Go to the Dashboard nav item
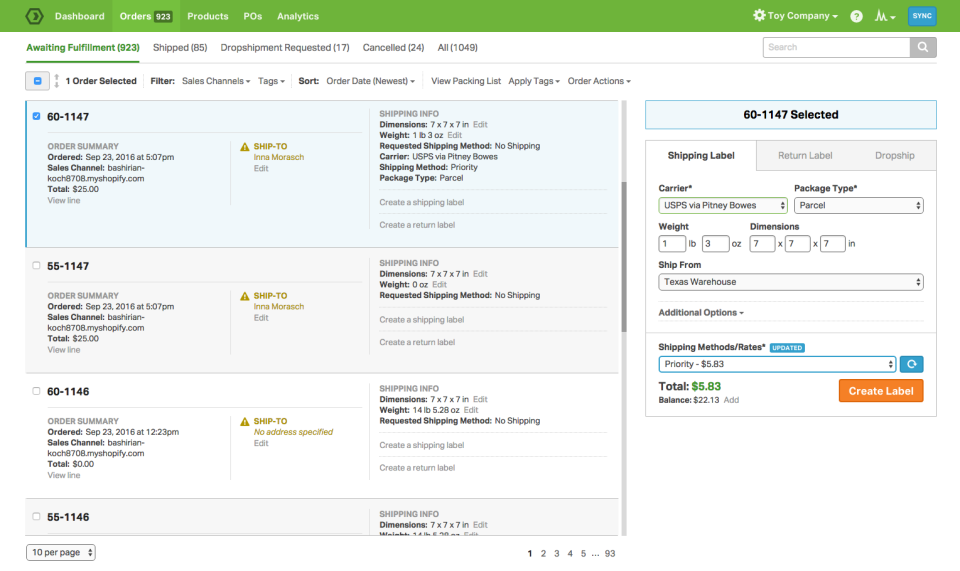The width and height of the screenshot is (960, 571). click(x=80, y=16)
